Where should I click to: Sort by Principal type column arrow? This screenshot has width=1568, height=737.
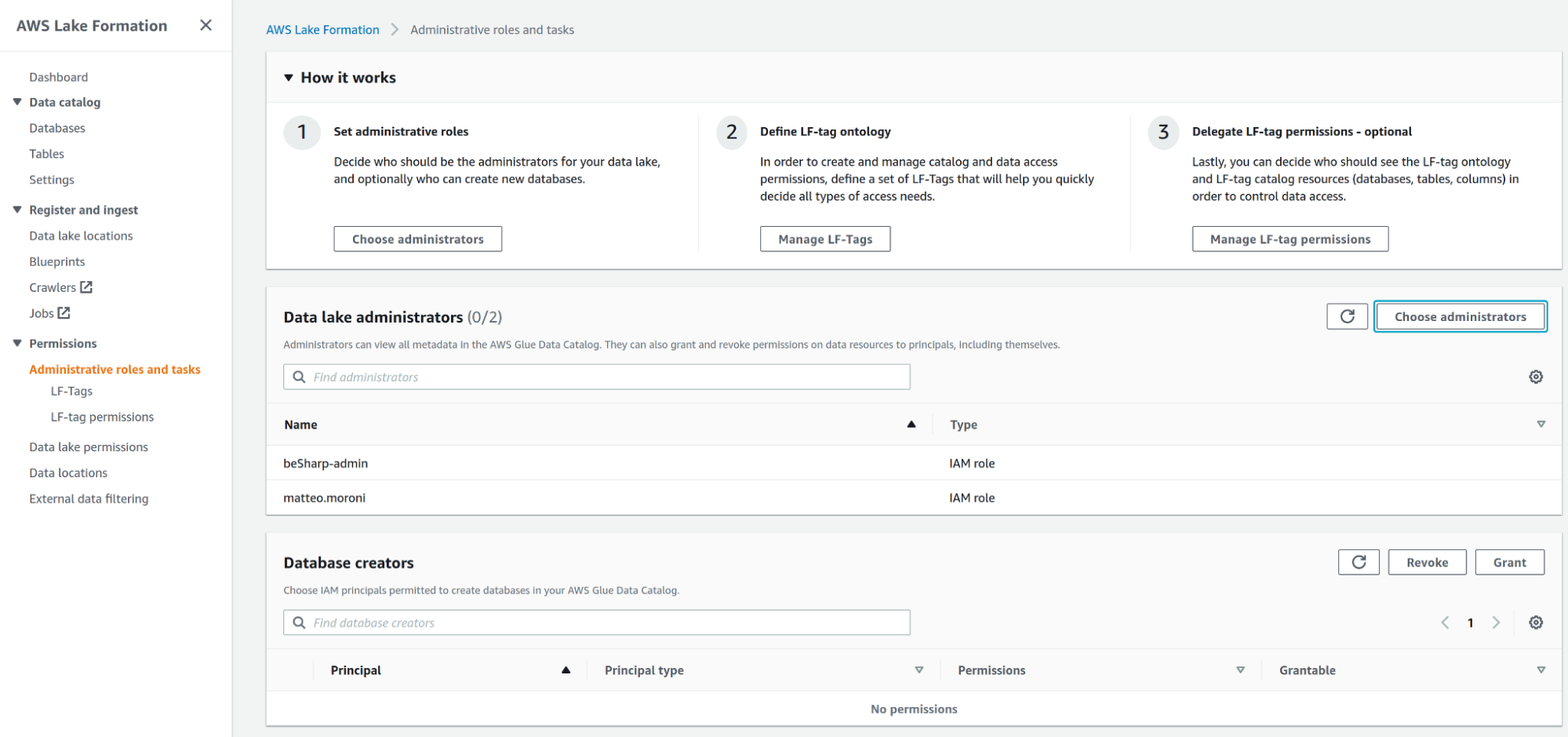tap(919, 670)
